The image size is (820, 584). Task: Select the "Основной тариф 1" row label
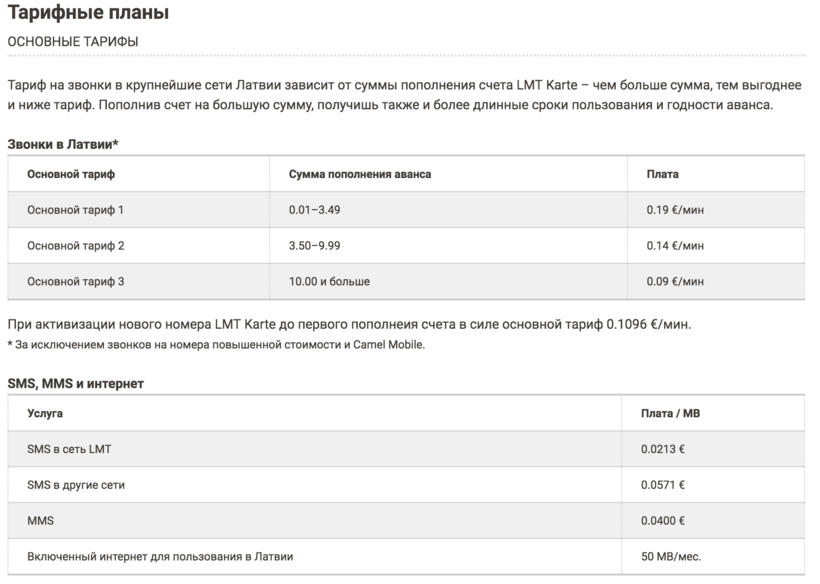click(x=76, y=210)
